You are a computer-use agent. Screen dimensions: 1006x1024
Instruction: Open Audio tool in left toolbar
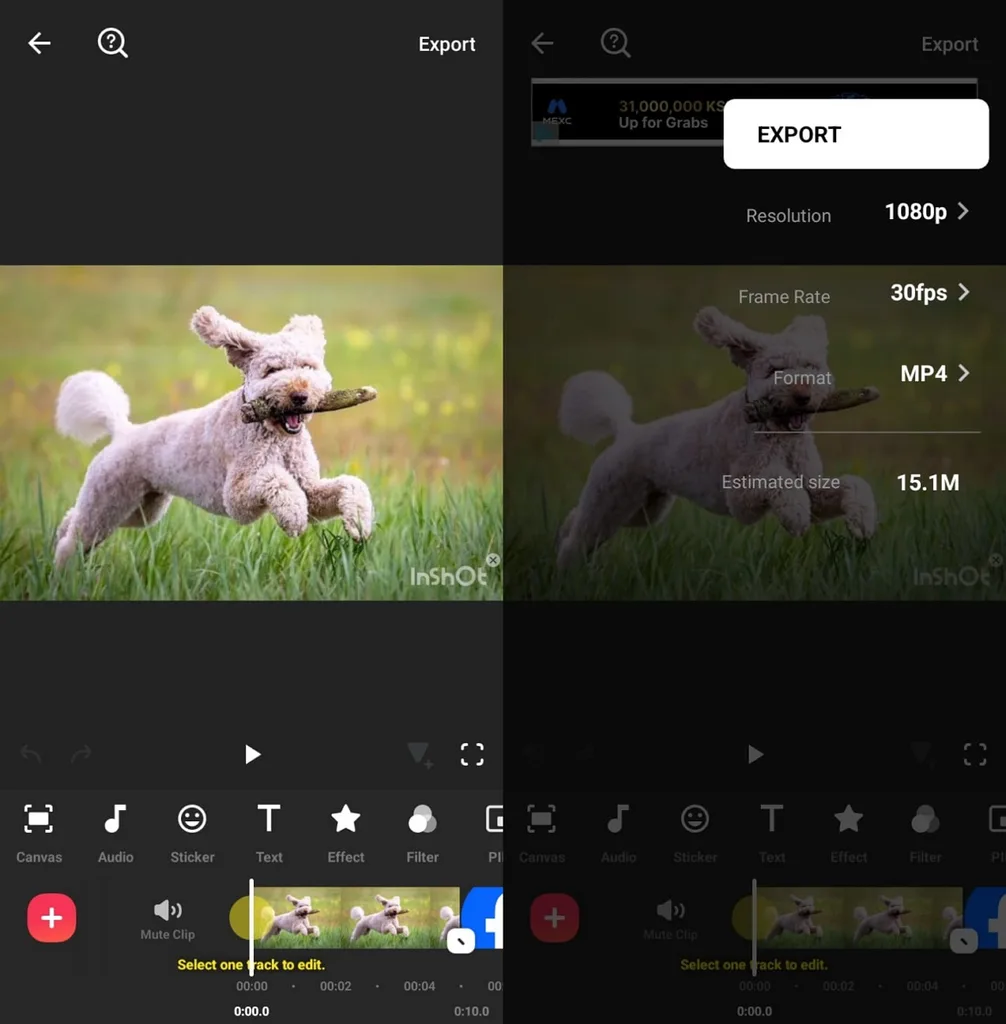click(116, 833)
